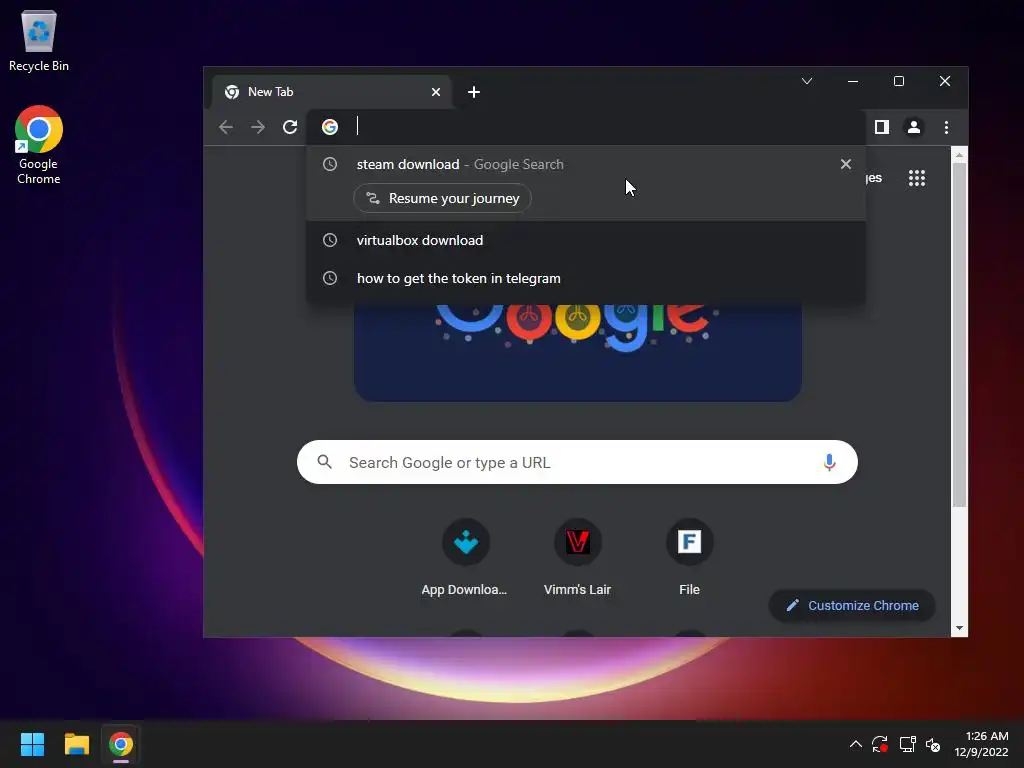Remove the steam download suggestion
The height and width of the screenshot is (768, 1024).
pyautogui.click(x=846, y=164)
